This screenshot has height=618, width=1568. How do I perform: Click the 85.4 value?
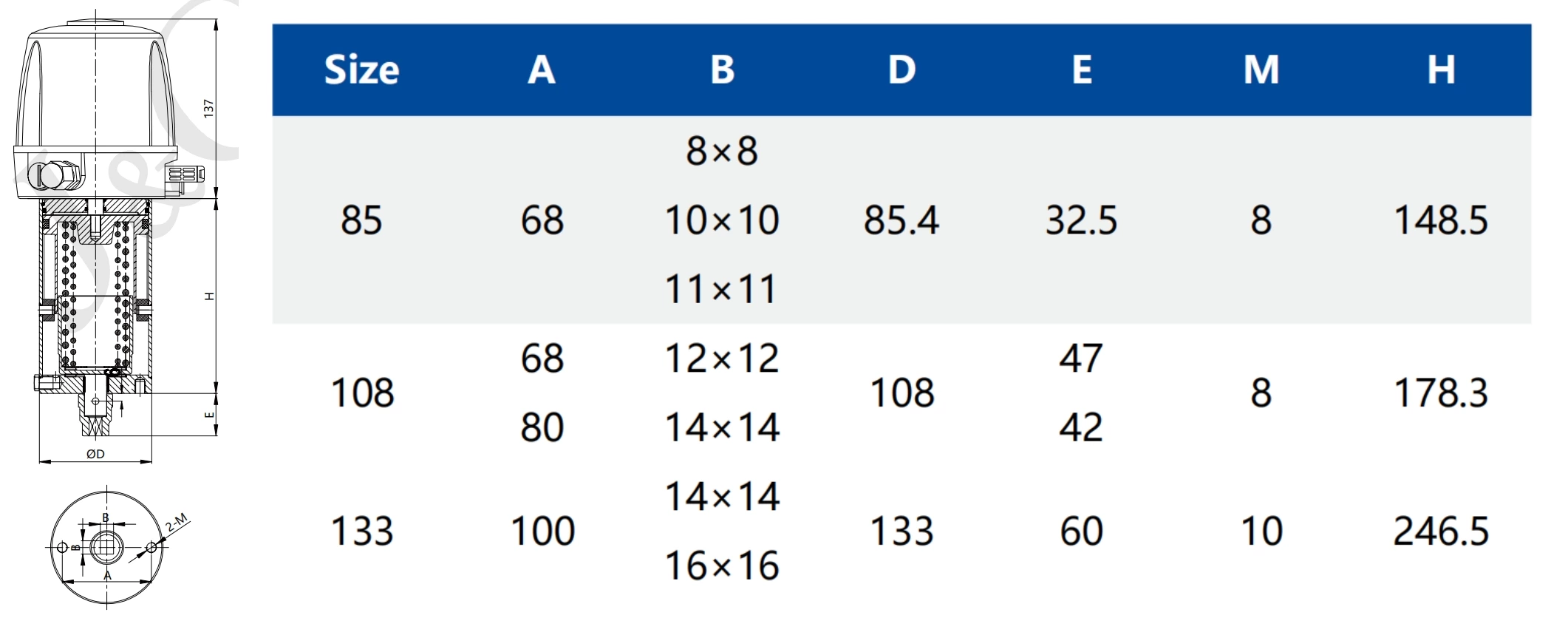point(901,220)
